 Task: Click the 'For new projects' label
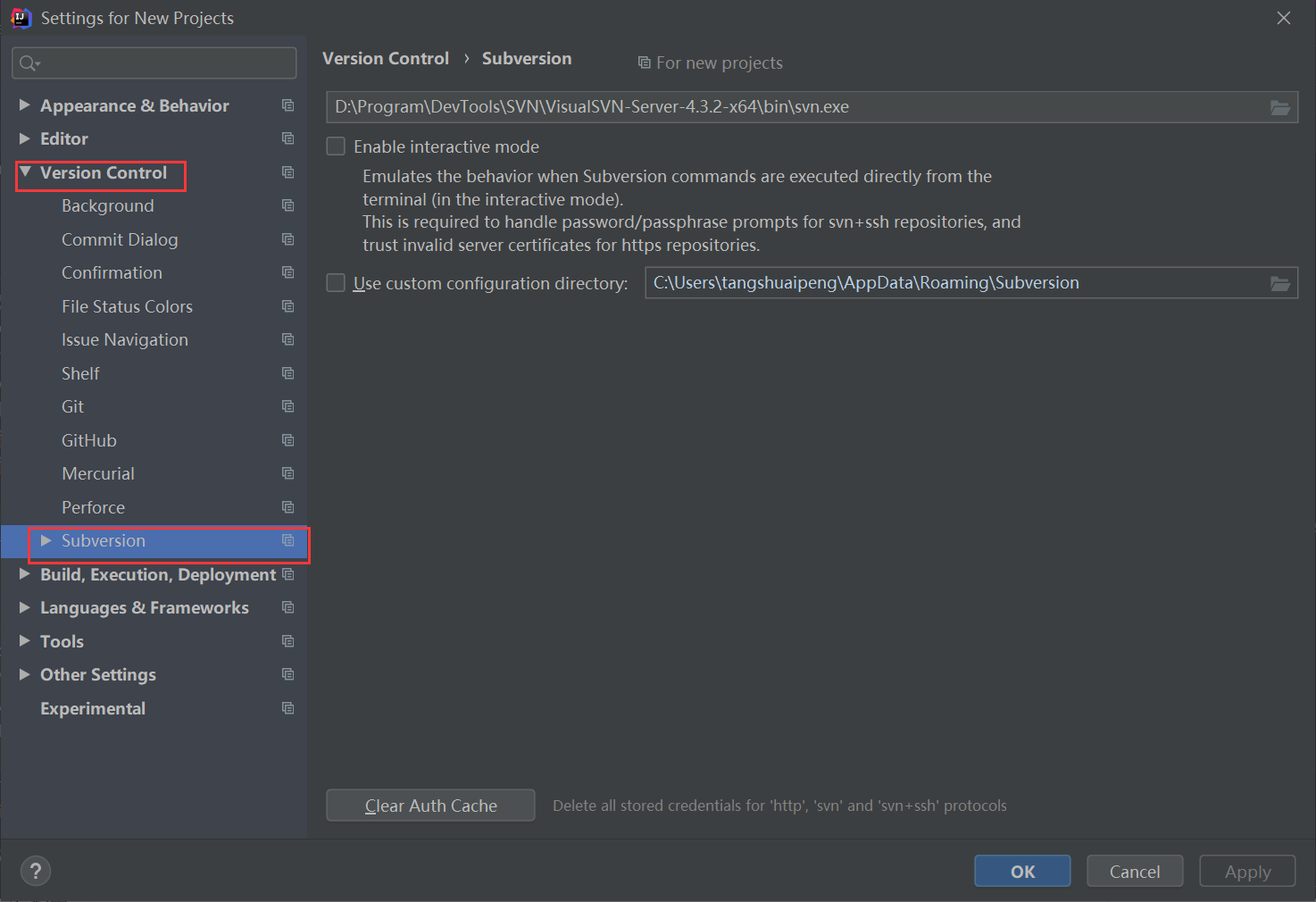point(720,63)
